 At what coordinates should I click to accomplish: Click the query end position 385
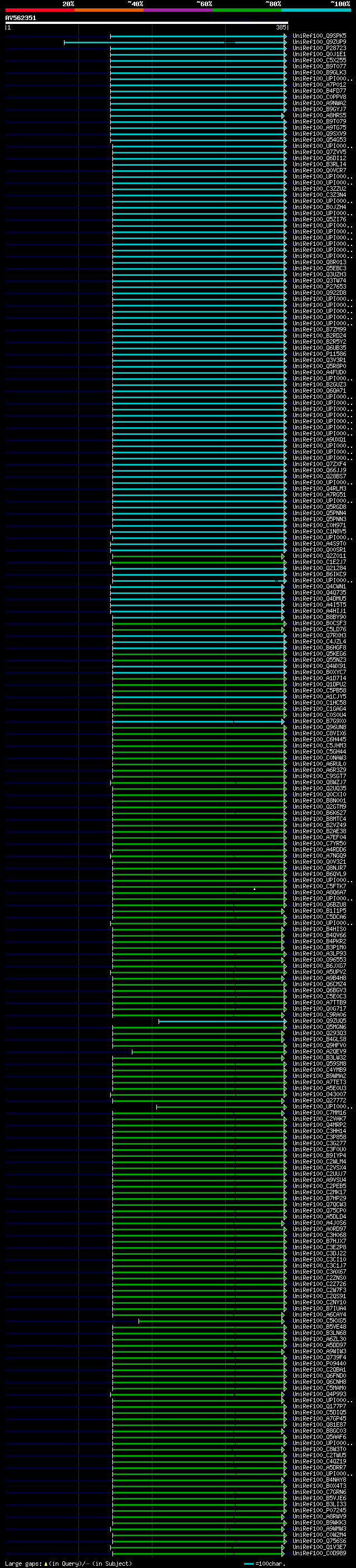point(280,27)
